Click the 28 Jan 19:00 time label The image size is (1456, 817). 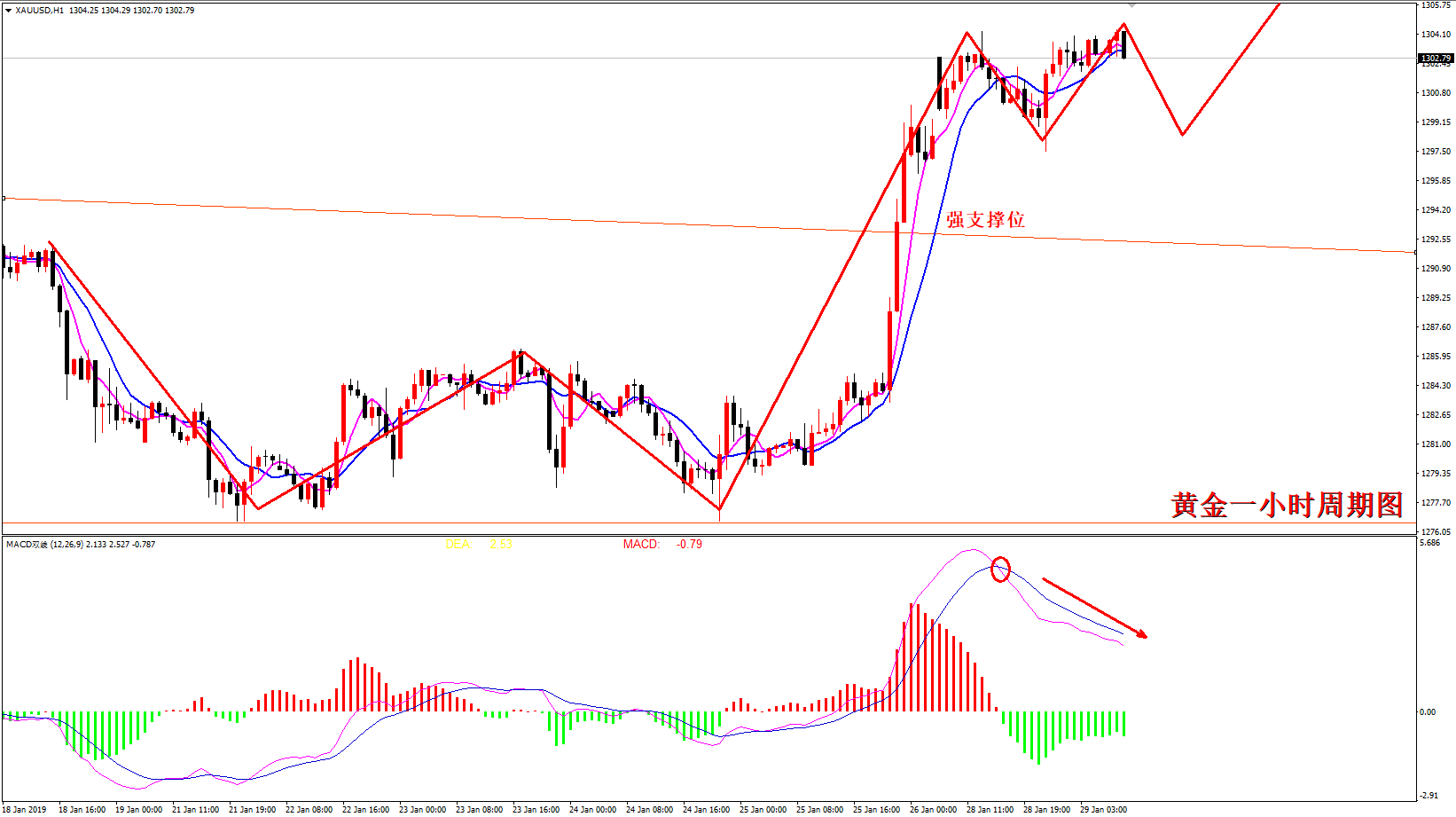coord(1047,809)
